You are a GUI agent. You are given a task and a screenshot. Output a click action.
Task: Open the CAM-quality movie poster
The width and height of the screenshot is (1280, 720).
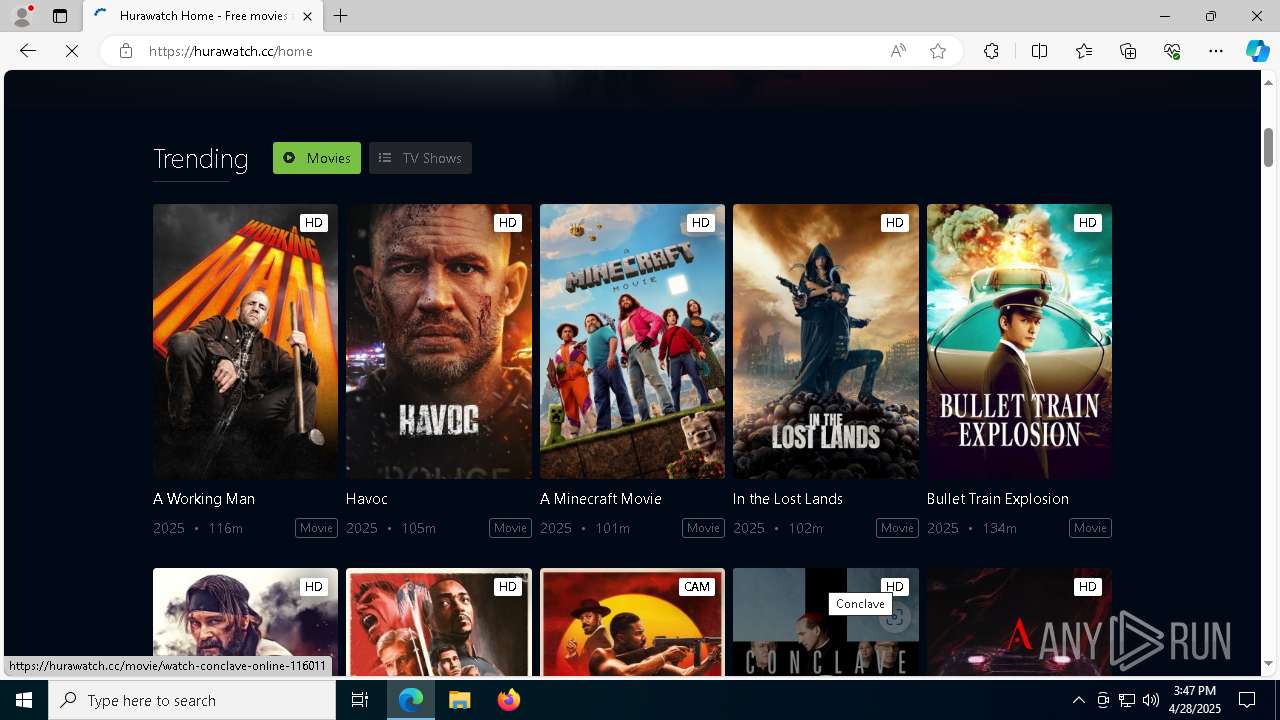tap(632, 622)
